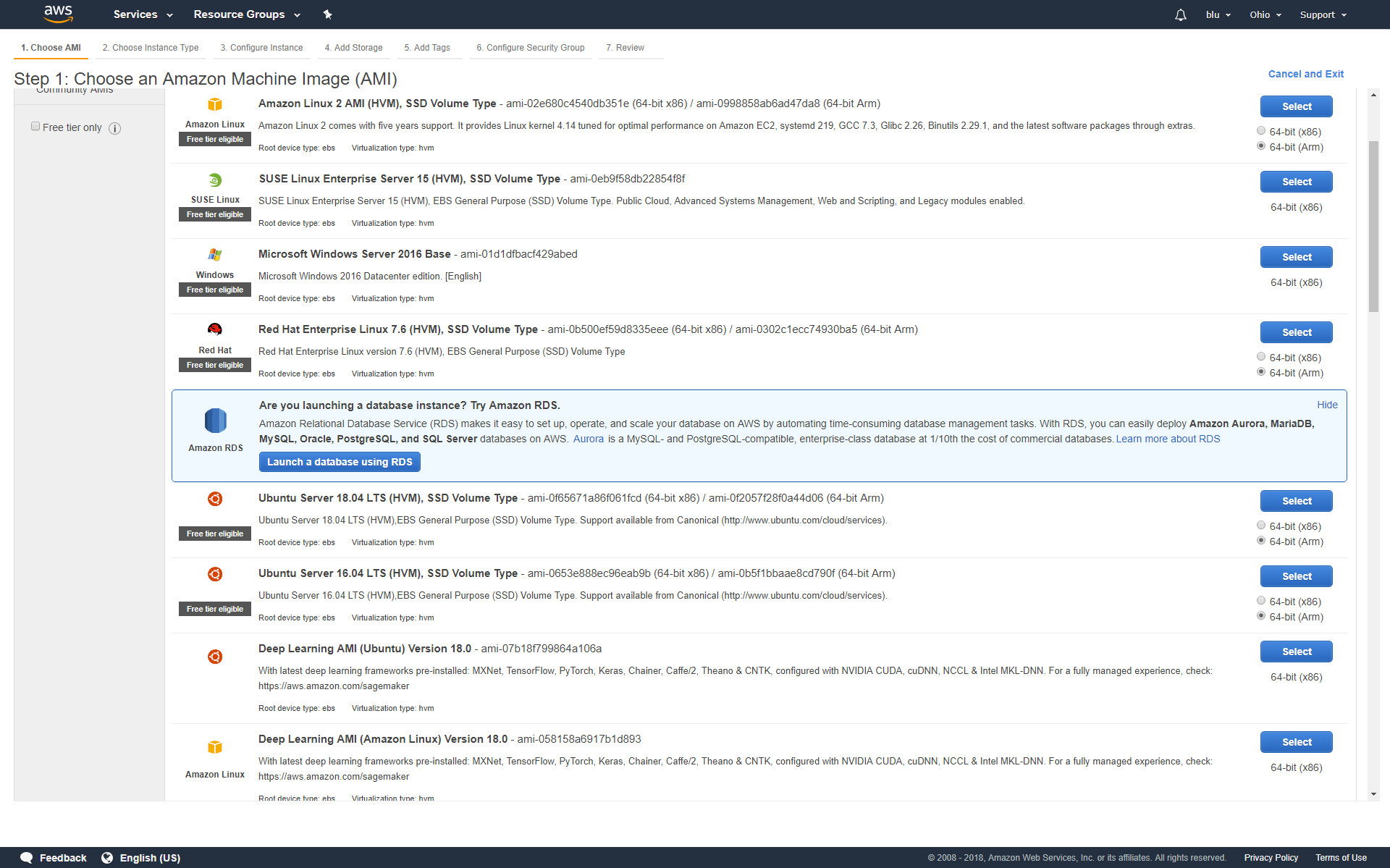Open the notifications bell

pos(1181,14)
